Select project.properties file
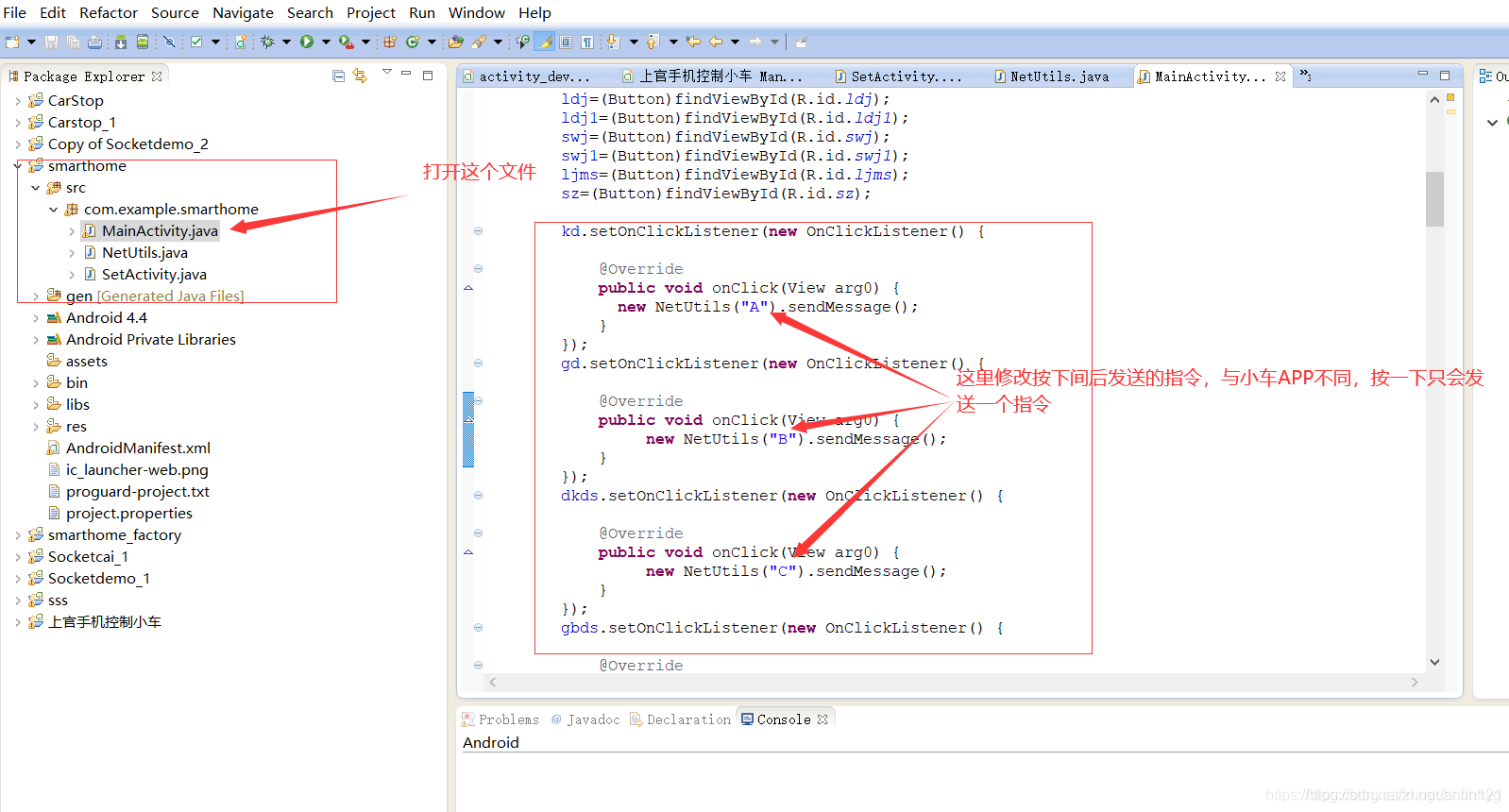This screenshot has height=812, width=1509. 120,514
